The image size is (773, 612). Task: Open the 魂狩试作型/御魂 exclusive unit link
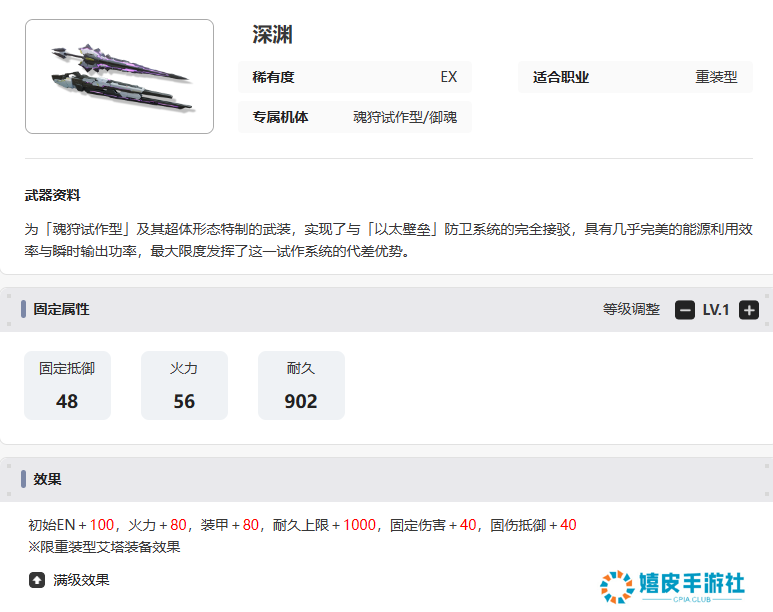[405, 117]
